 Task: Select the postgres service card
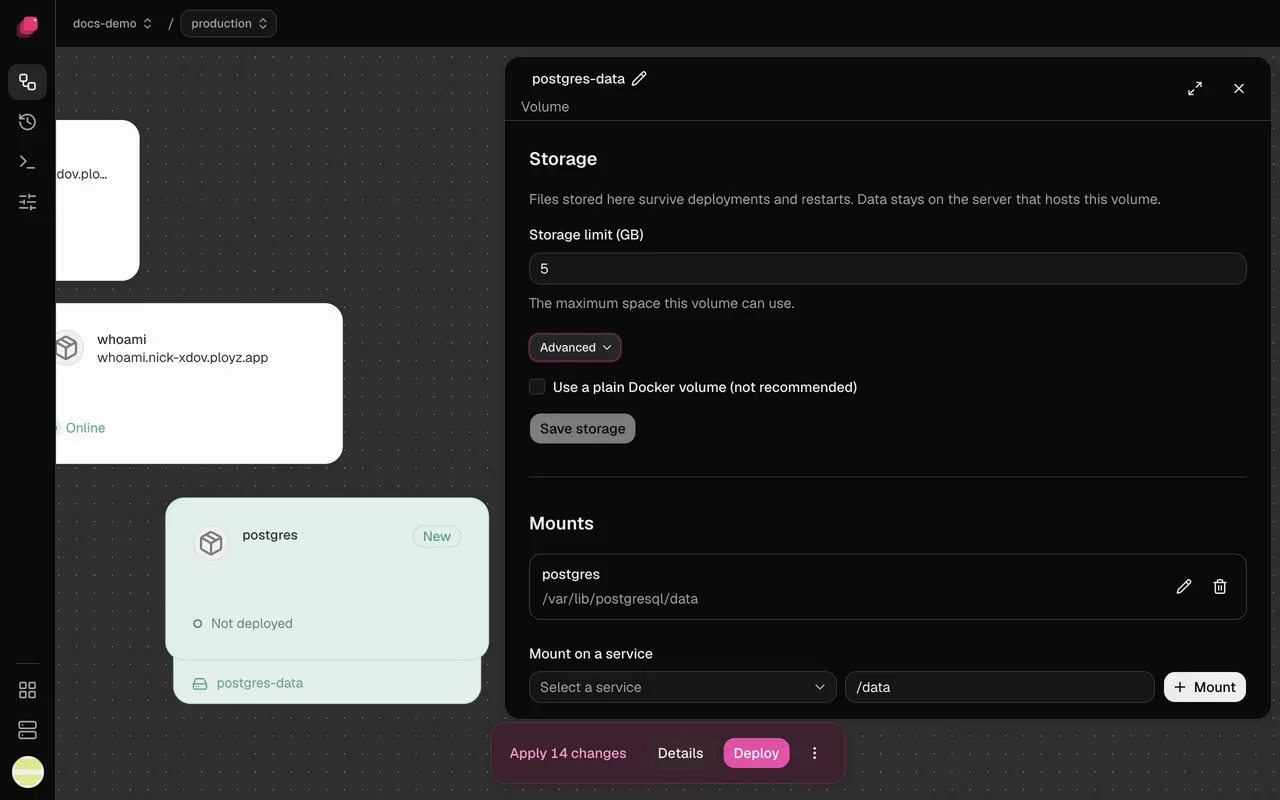click(327, 578)
